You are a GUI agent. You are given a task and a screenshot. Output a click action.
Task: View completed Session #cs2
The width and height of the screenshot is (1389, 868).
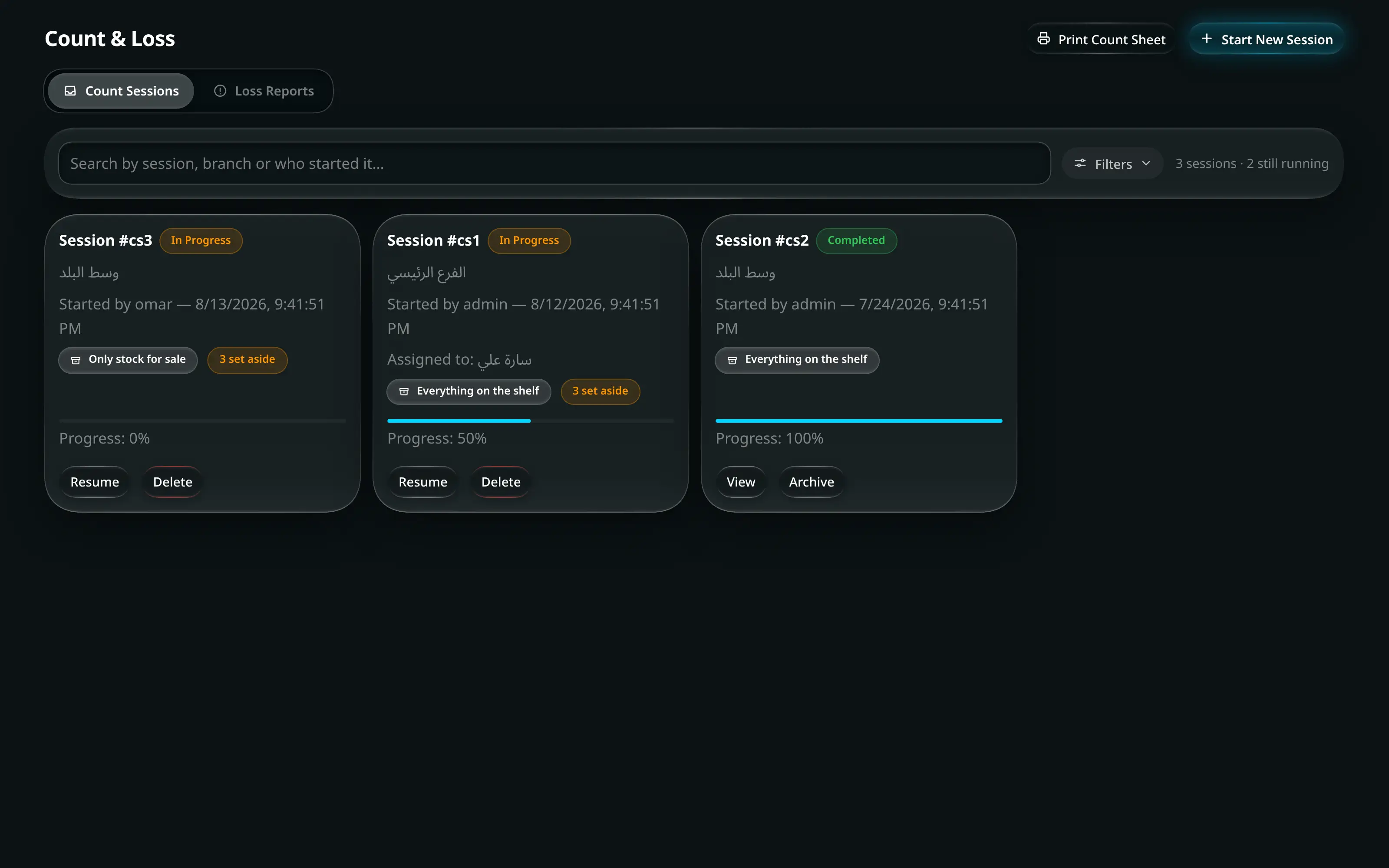741,482
